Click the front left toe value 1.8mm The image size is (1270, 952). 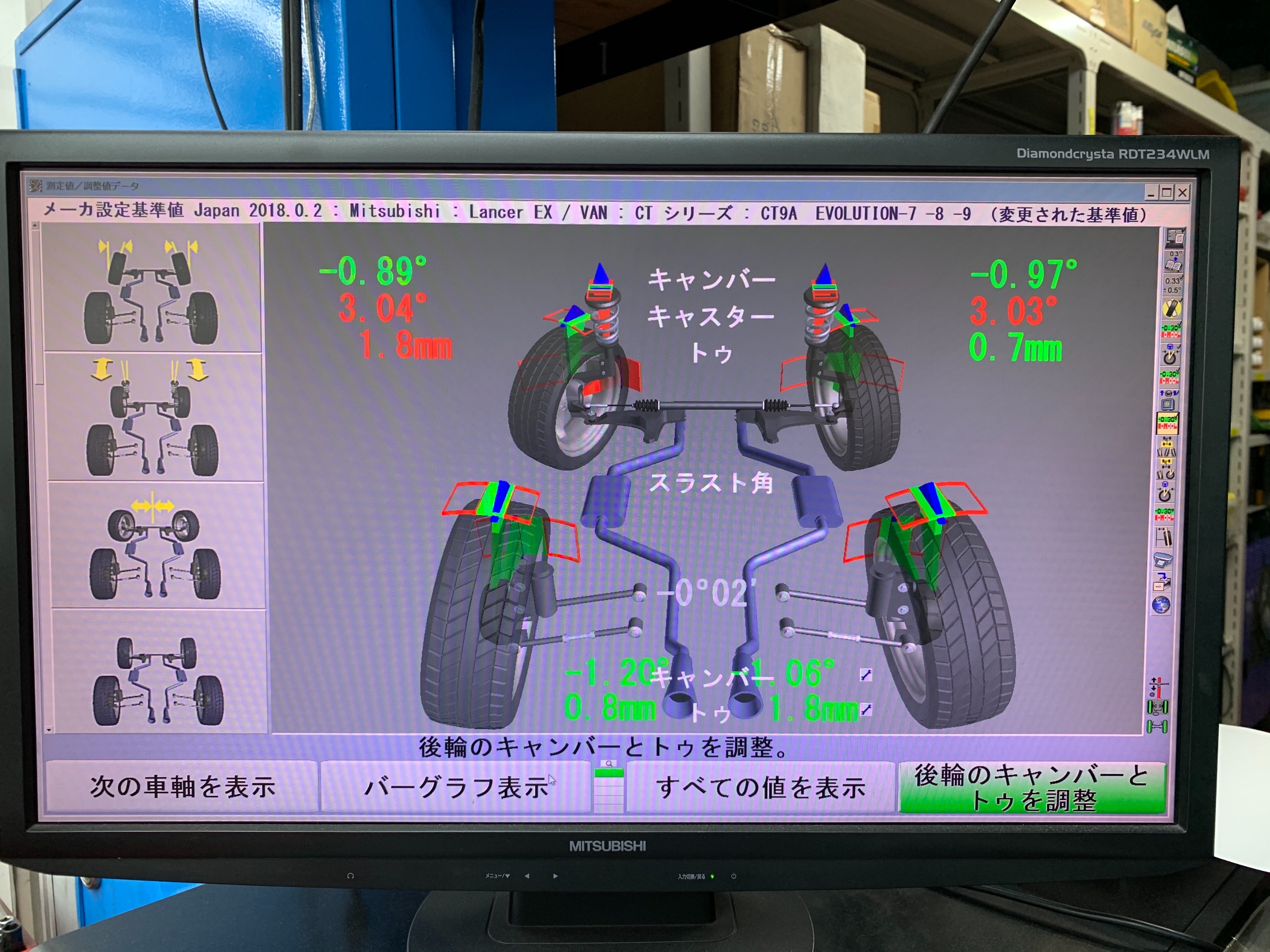tap(406, 345)
